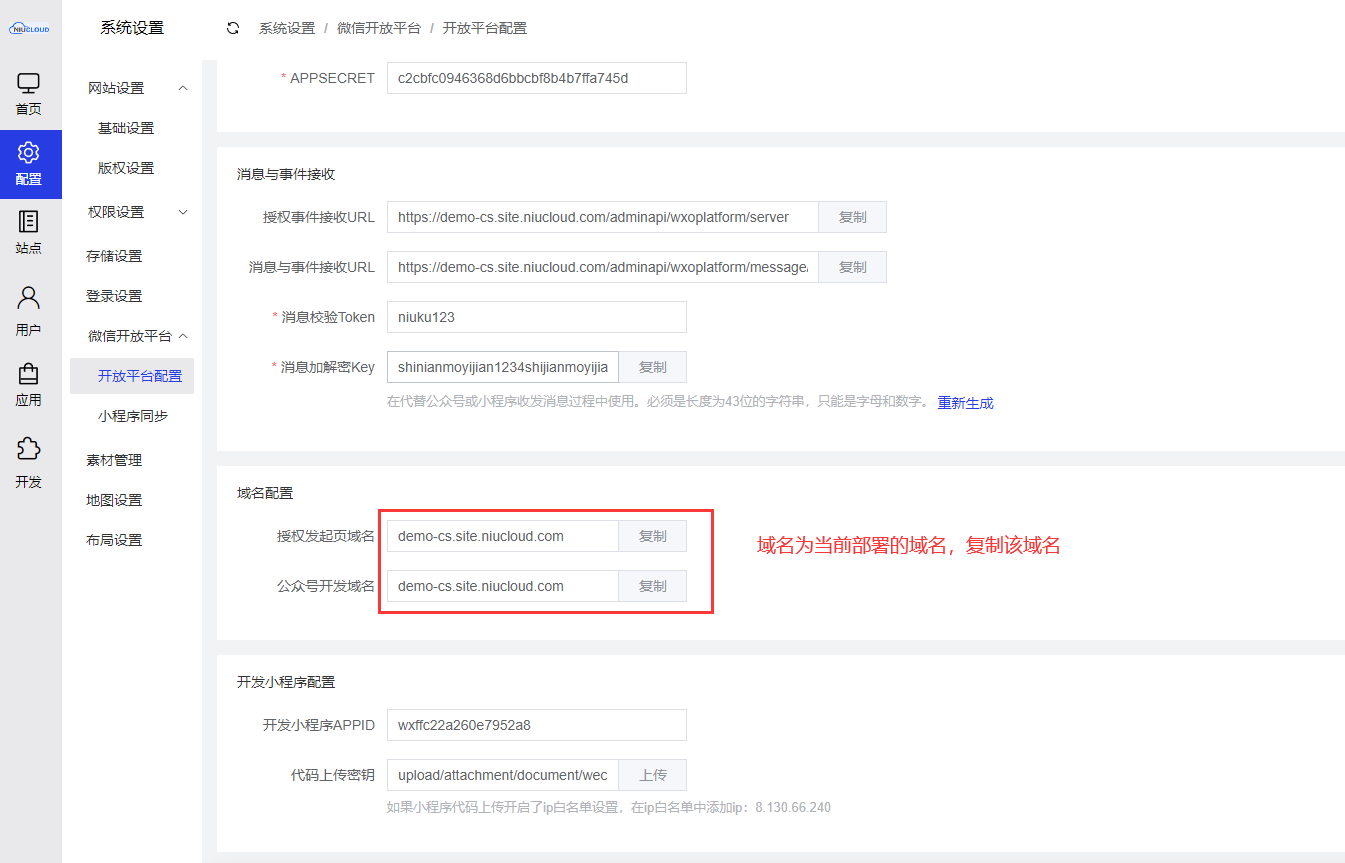The image size is (1345, 863).
Task: Focus the 授权事件接收URL input field
Action: pos(603,217)
